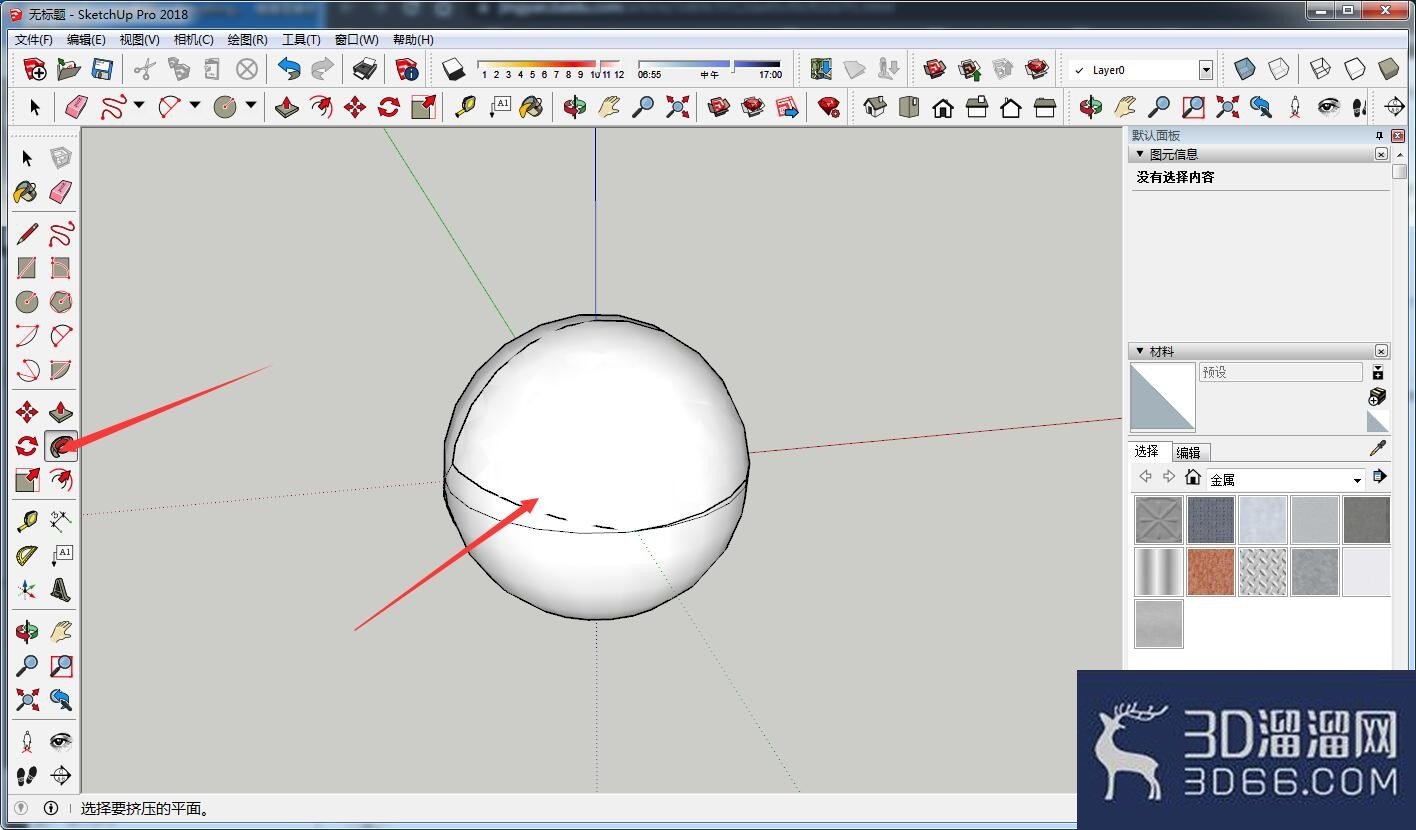Pick the rusty orange metal swatch
The width and height of the screenshot is (1416, 830).
pyautogui.click(x=1211, y=572)
